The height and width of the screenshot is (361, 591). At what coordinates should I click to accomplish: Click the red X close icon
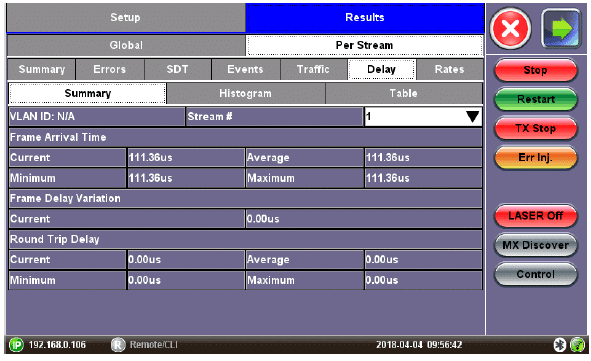point(510,29)
